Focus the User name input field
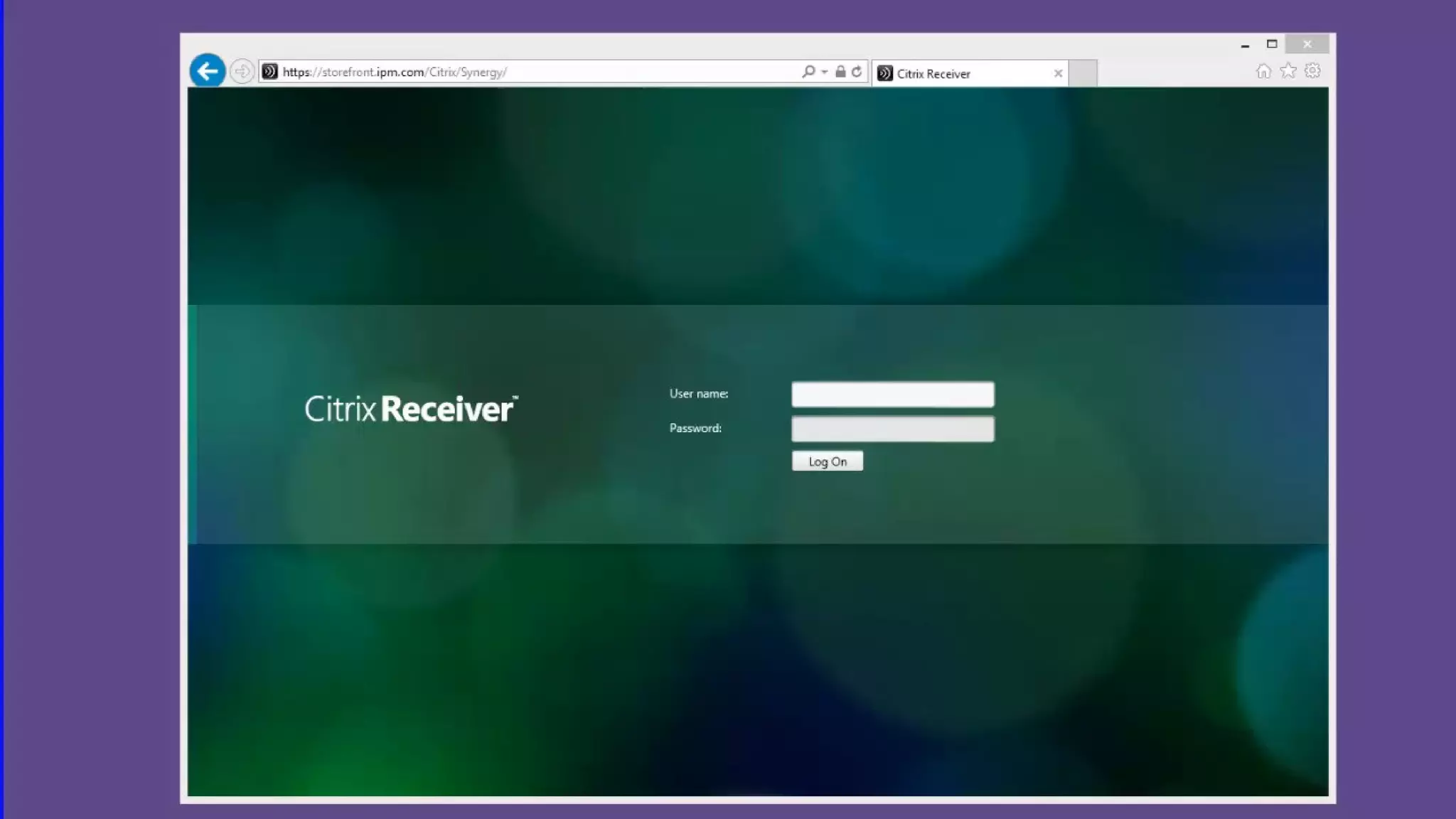The height and width of the screenshot is (819, 1456). pos(892,395)
